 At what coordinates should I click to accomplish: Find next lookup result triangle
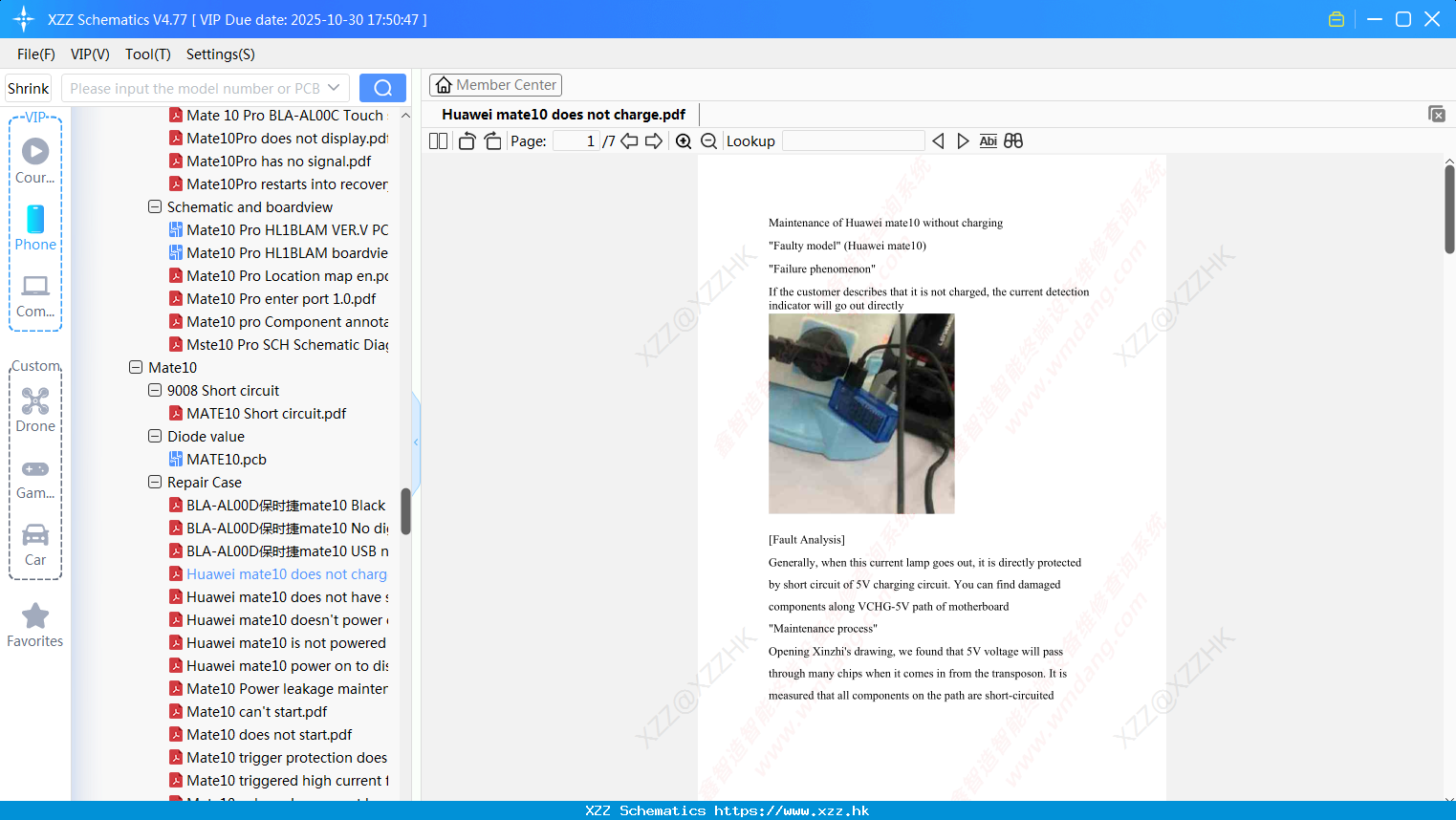tap(963, 141)
